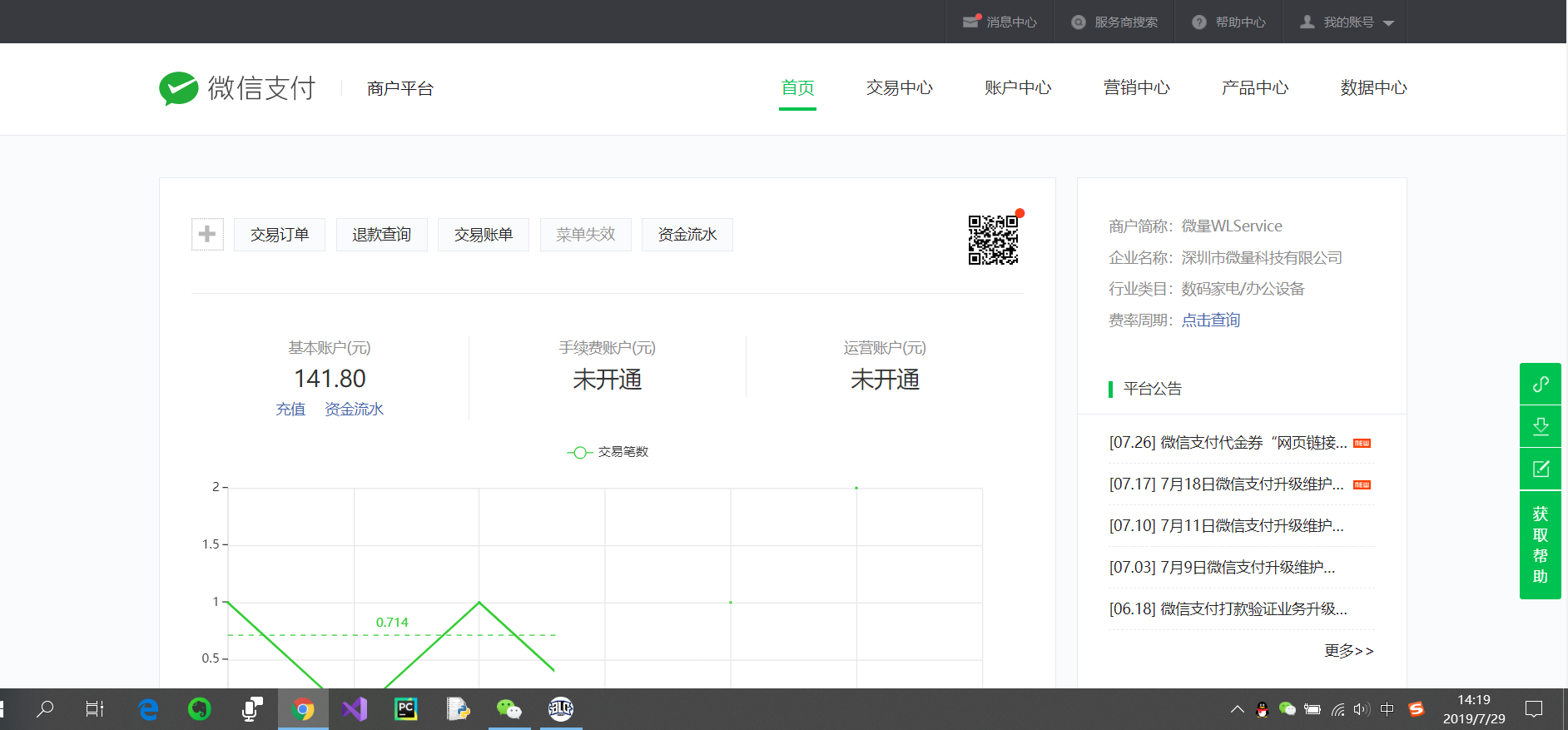This screenshot has height=730, width=1568.
Task: Click the service provider search icon
Action: point(1079,22)
